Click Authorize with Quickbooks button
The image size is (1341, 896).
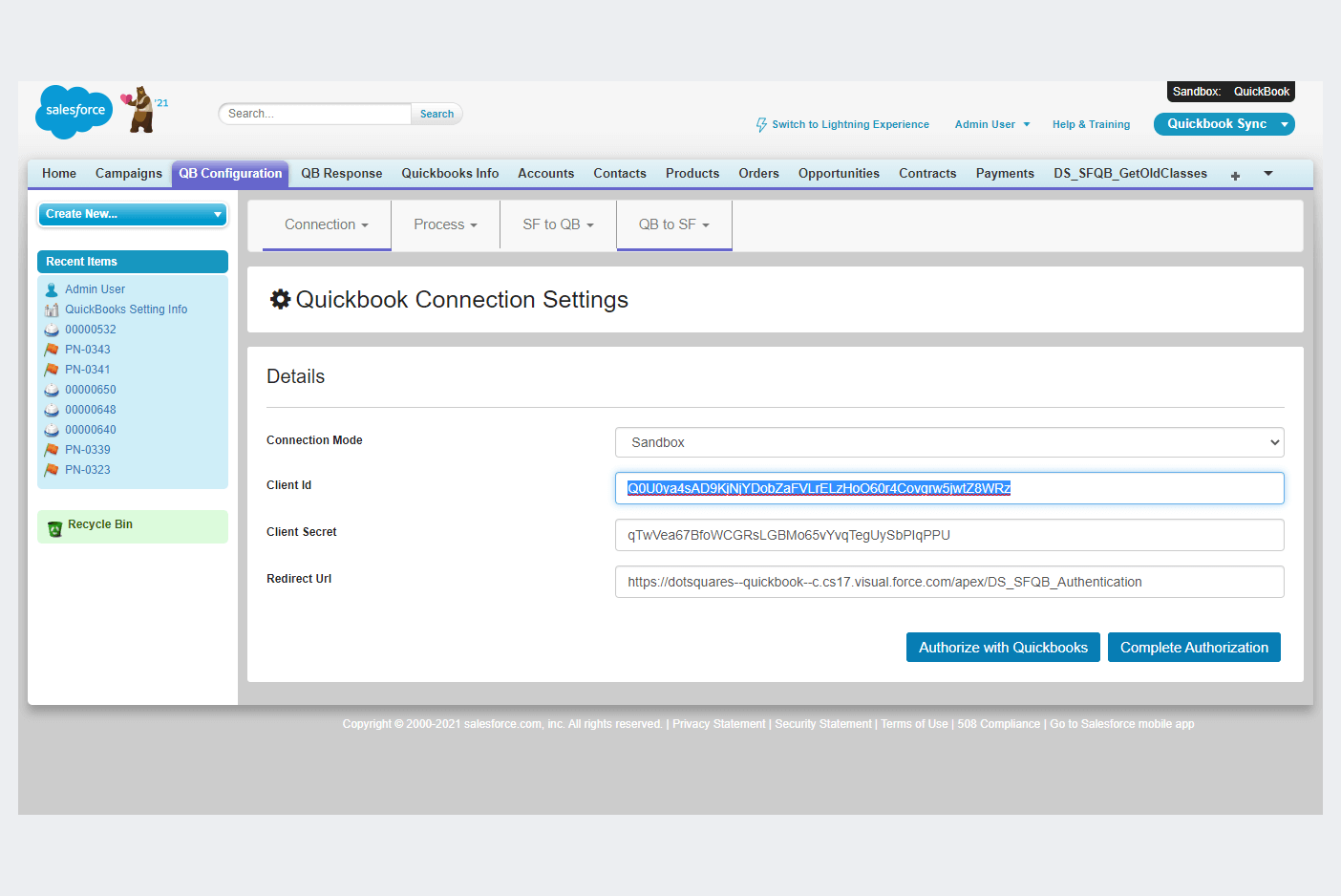coord(1003,648)
